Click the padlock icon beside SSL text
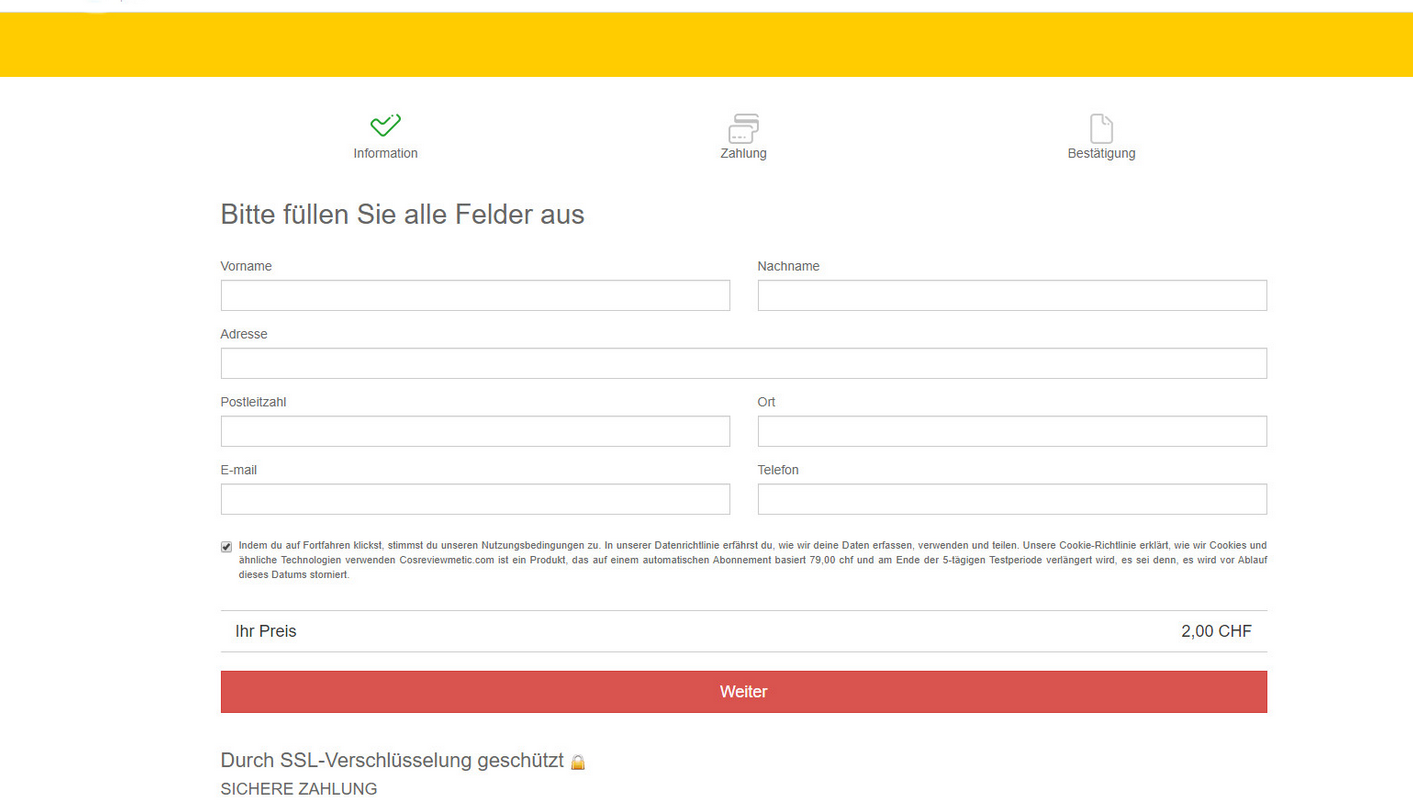Image resolution: width=1413 pixels, height=811 pixels. coord(577,762)
